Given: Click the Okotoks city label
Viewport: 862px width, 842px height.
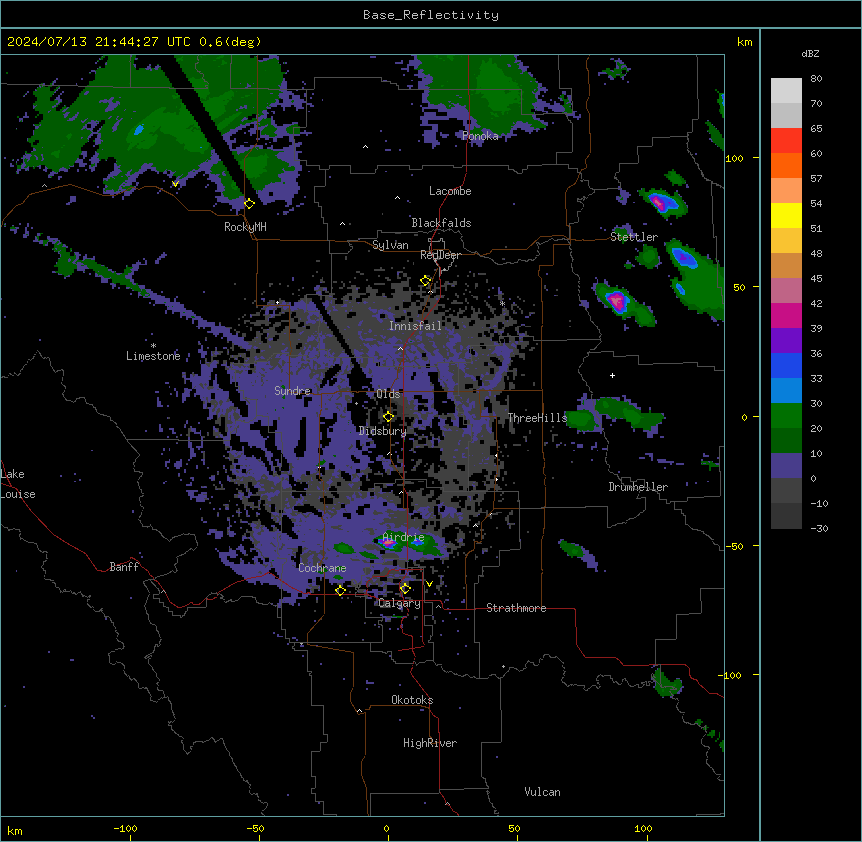Looking at the screenshot, I should [x=412, y=700].
